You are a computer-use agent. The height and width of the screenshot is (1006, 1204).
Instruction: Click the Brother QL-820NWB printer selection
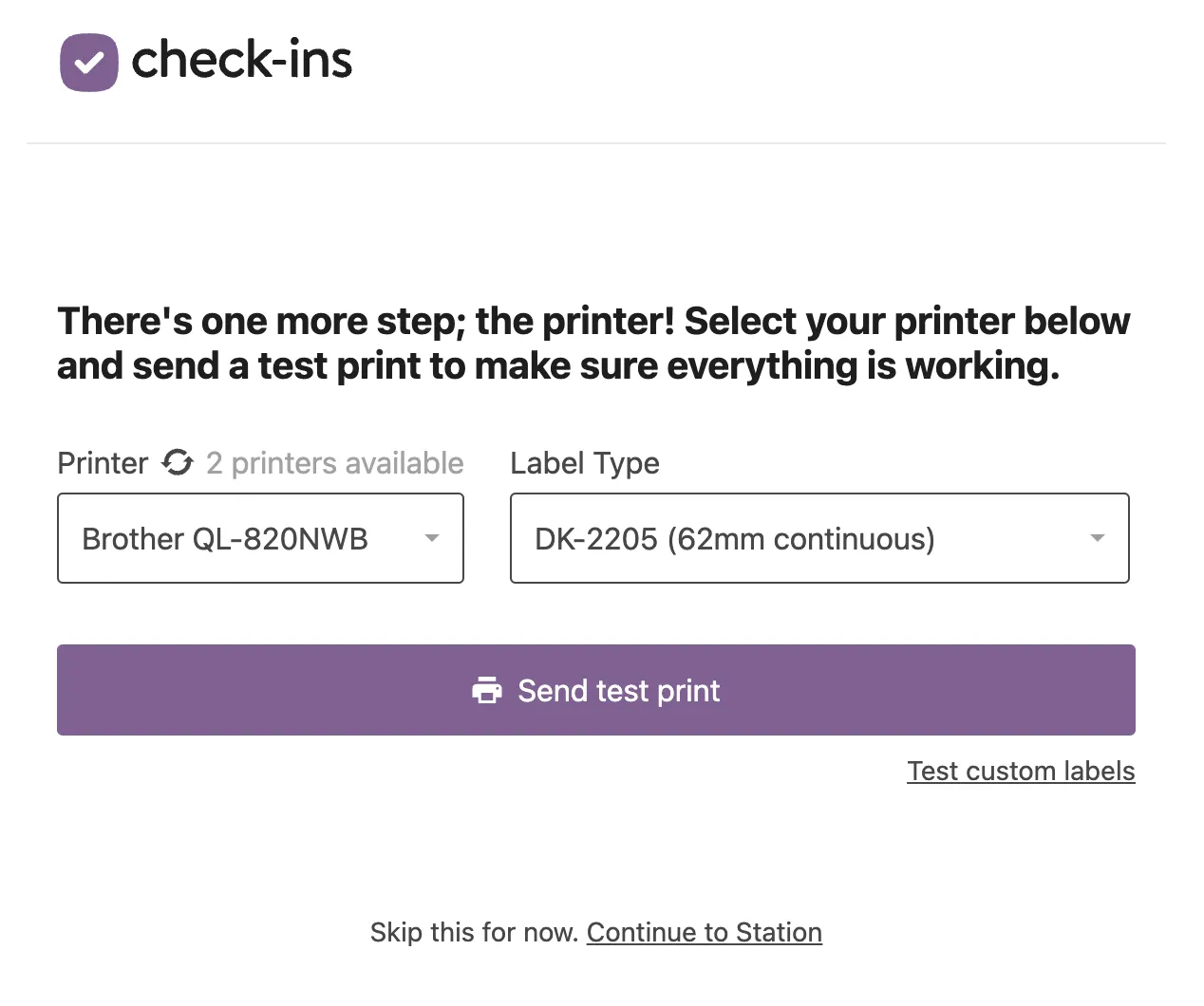(225, 539)
